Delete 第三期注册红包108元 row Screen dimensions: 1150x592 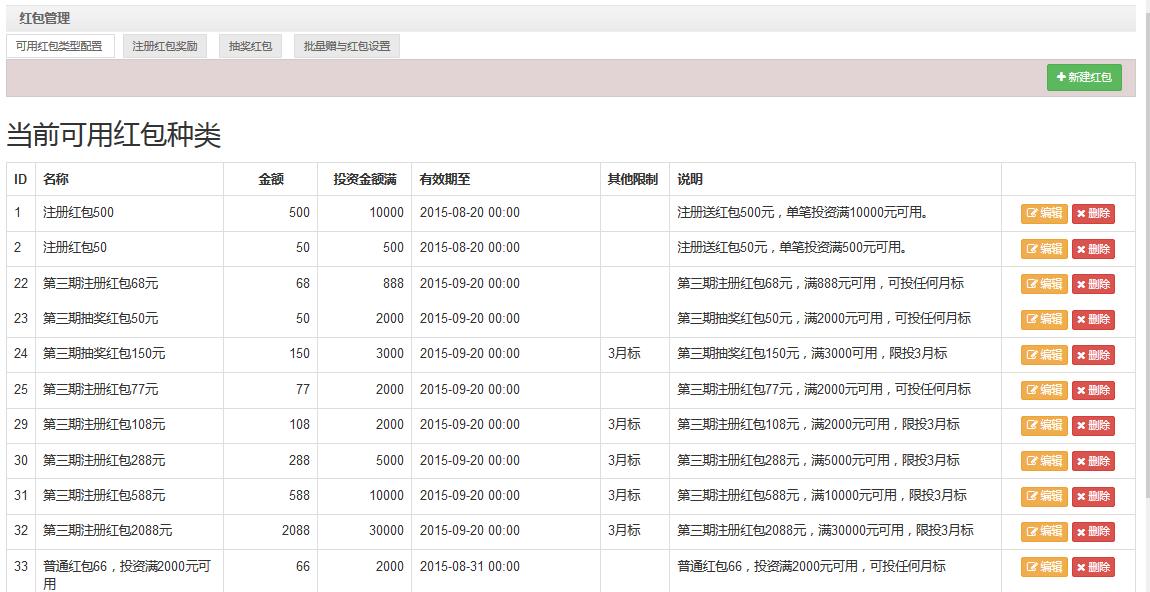click(x=1093, y=426)
